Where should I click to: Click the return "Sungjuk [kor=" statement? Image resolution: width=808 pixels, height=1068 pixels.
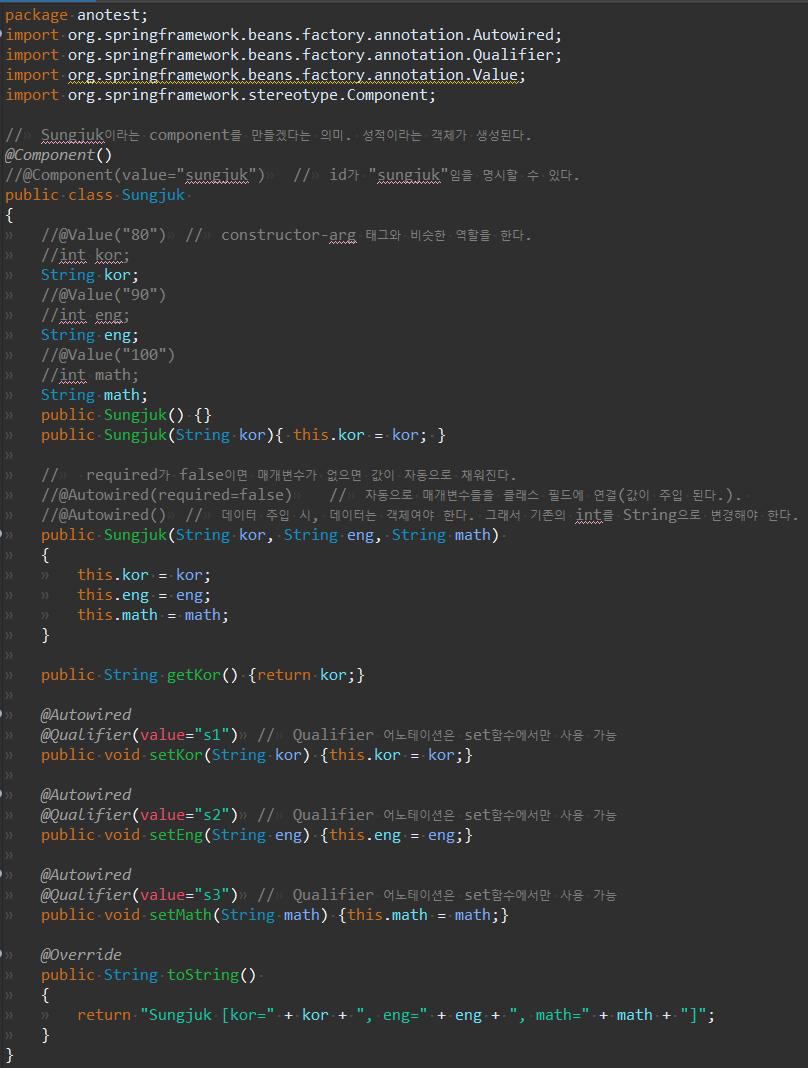click(x=396, y=1016)
